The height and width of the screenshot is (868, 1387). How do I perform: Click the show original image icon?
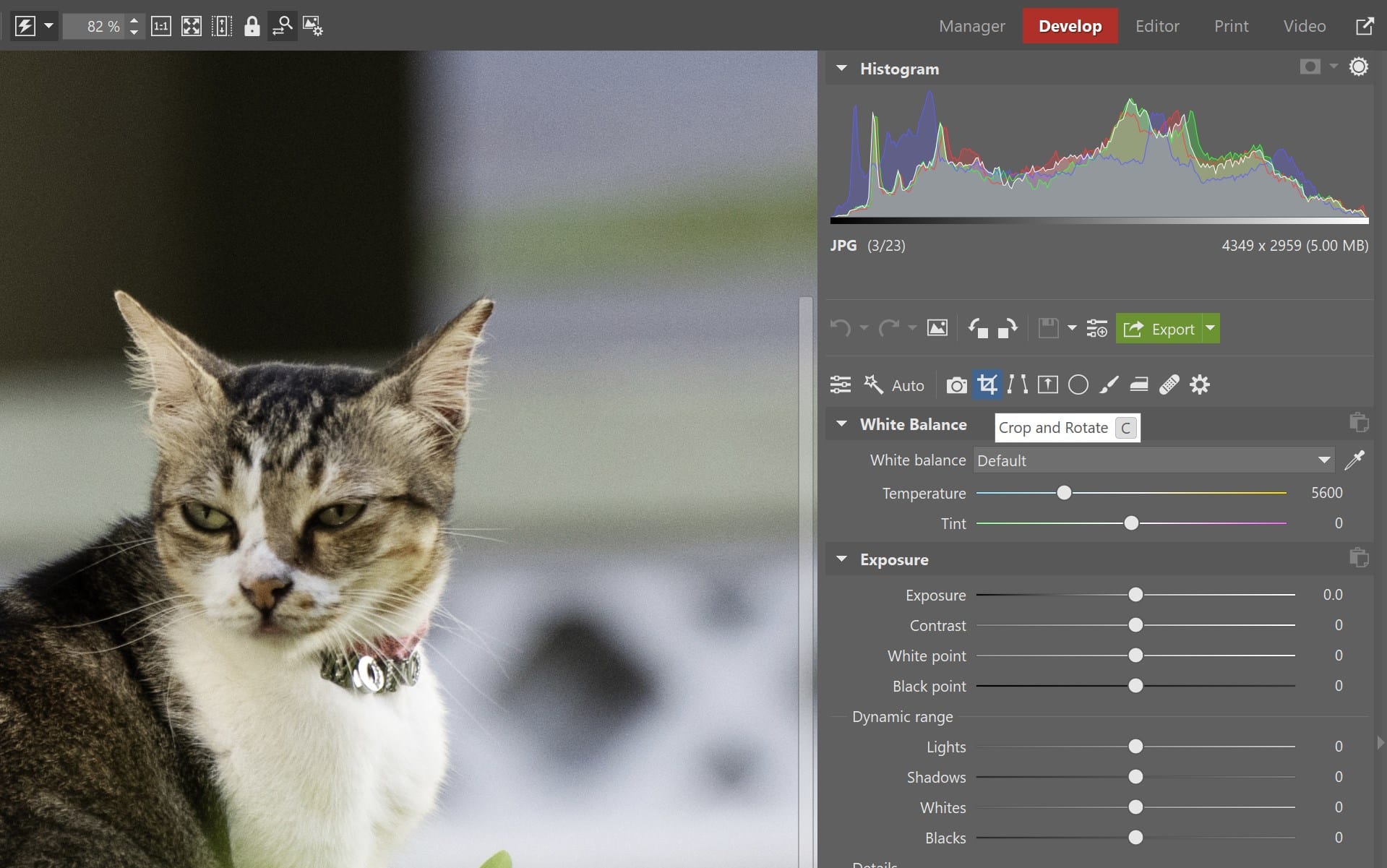[x=937, y=328]
